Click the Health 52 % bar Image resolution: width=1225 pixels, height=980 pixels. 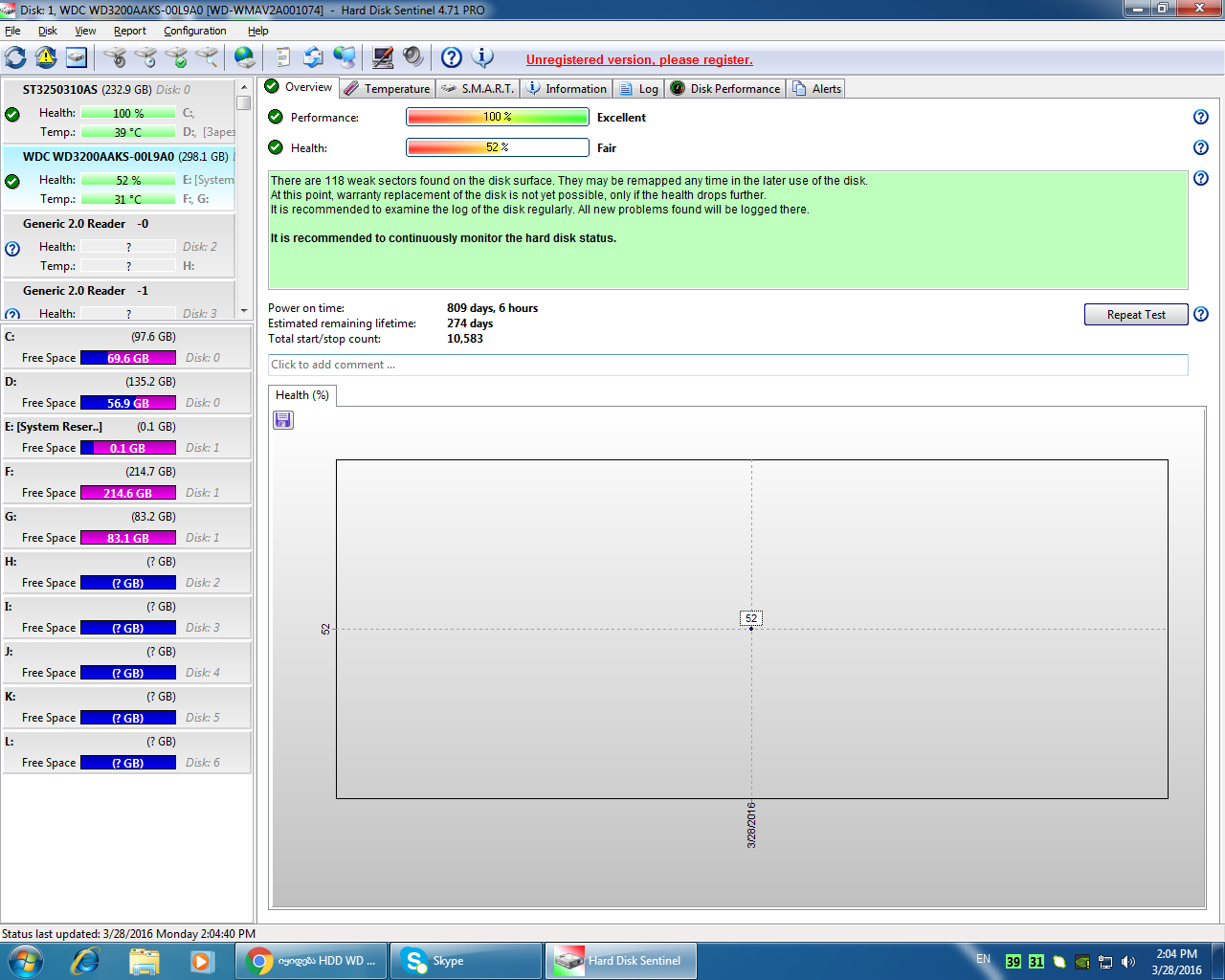(498, 147)
